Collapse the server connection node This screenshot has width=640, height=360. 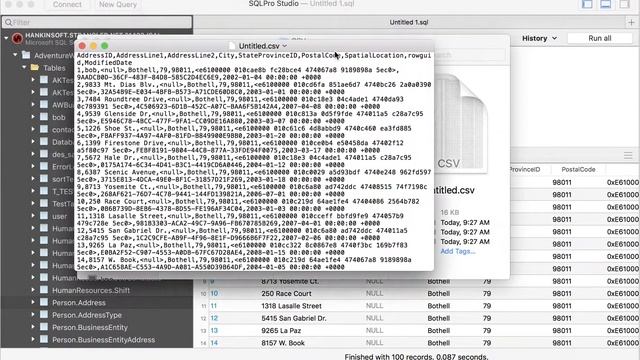point(6,38)
